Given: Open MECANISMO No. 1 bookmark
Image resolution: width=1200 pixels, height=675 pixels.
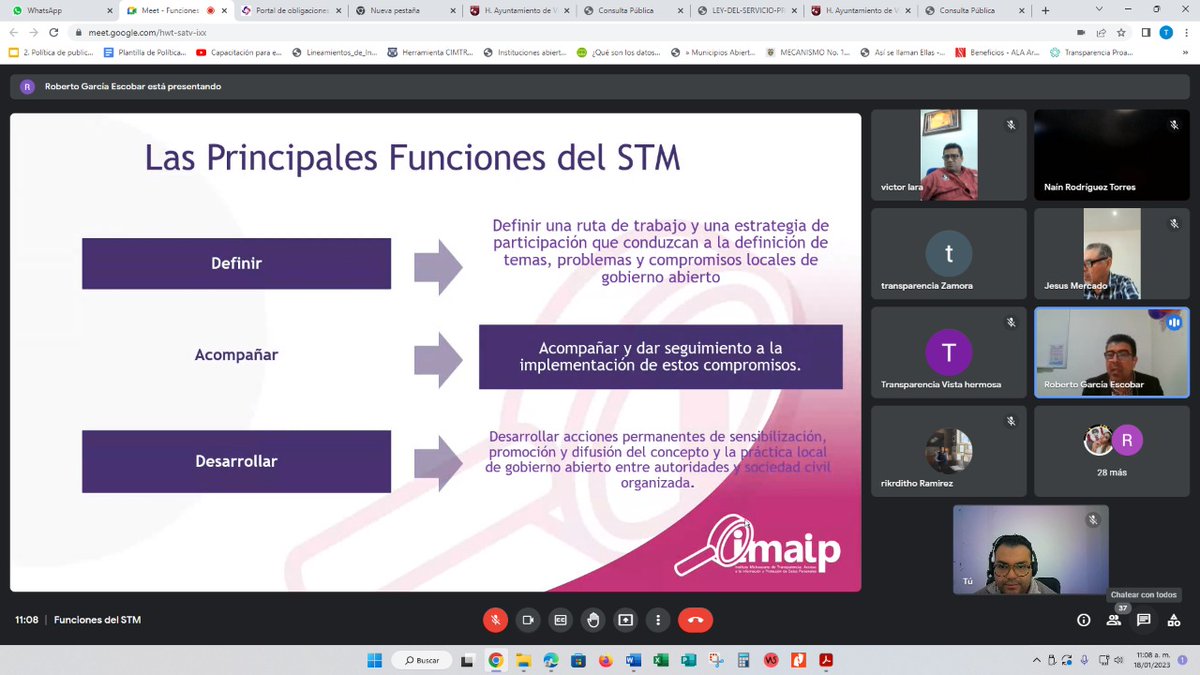Looking at the screenshot, I should pyautogui.click(x=808, y=53).
